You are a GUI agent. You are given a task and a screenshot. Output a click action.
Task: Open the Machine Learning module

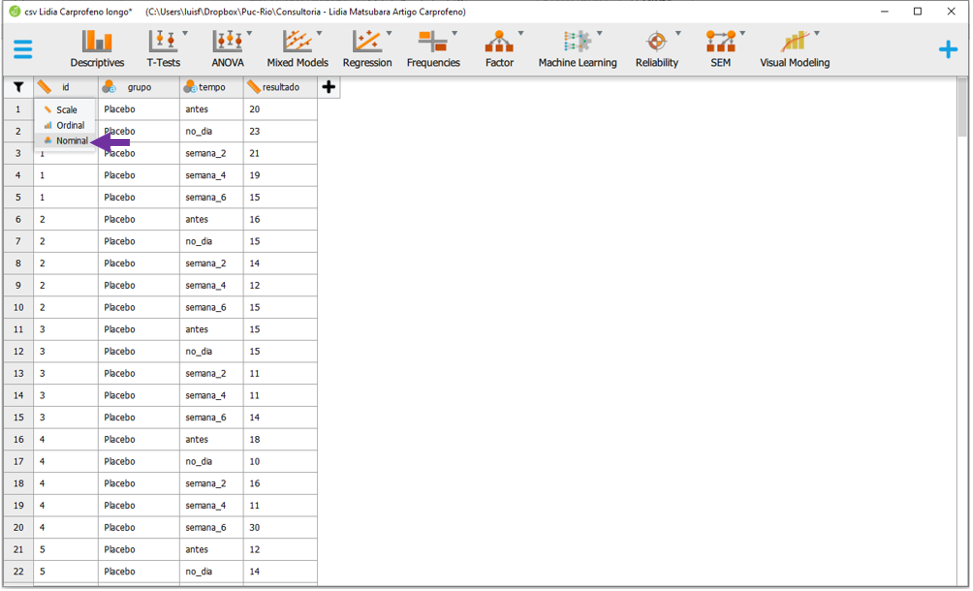click(577, 48)
